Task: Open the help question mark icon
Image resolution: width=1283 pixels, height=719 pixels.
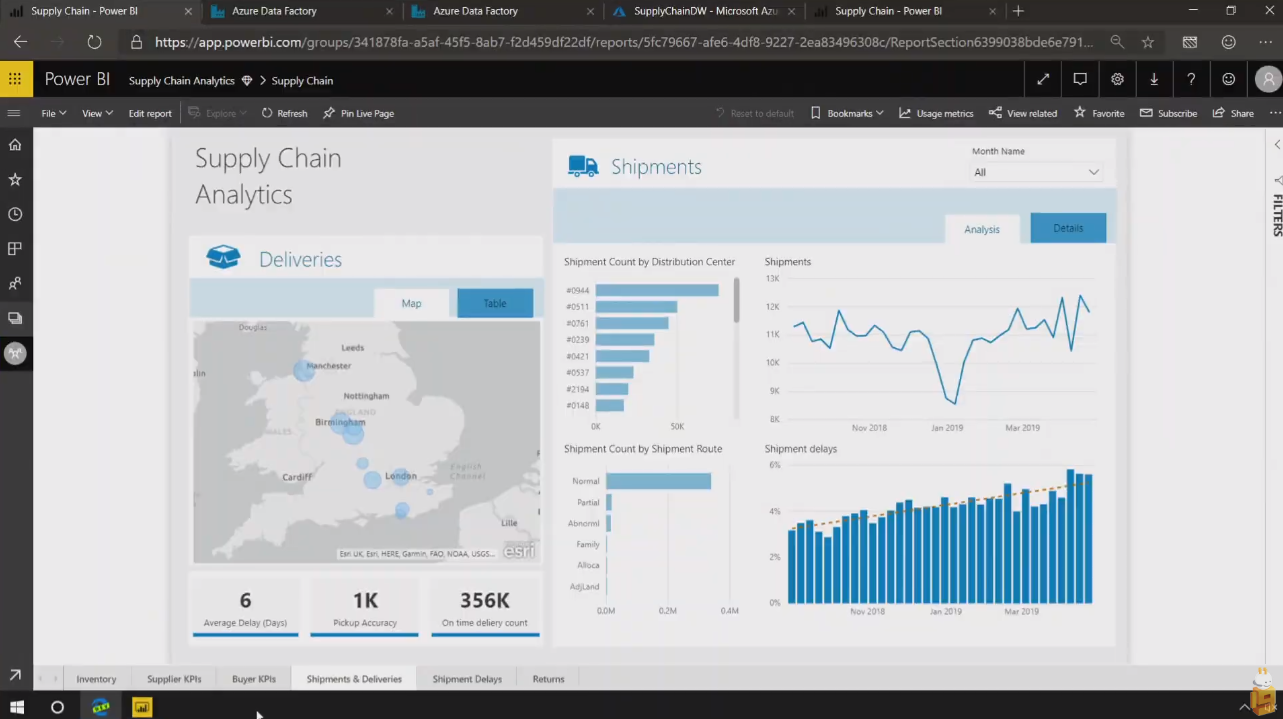Action: [1191, 80]
